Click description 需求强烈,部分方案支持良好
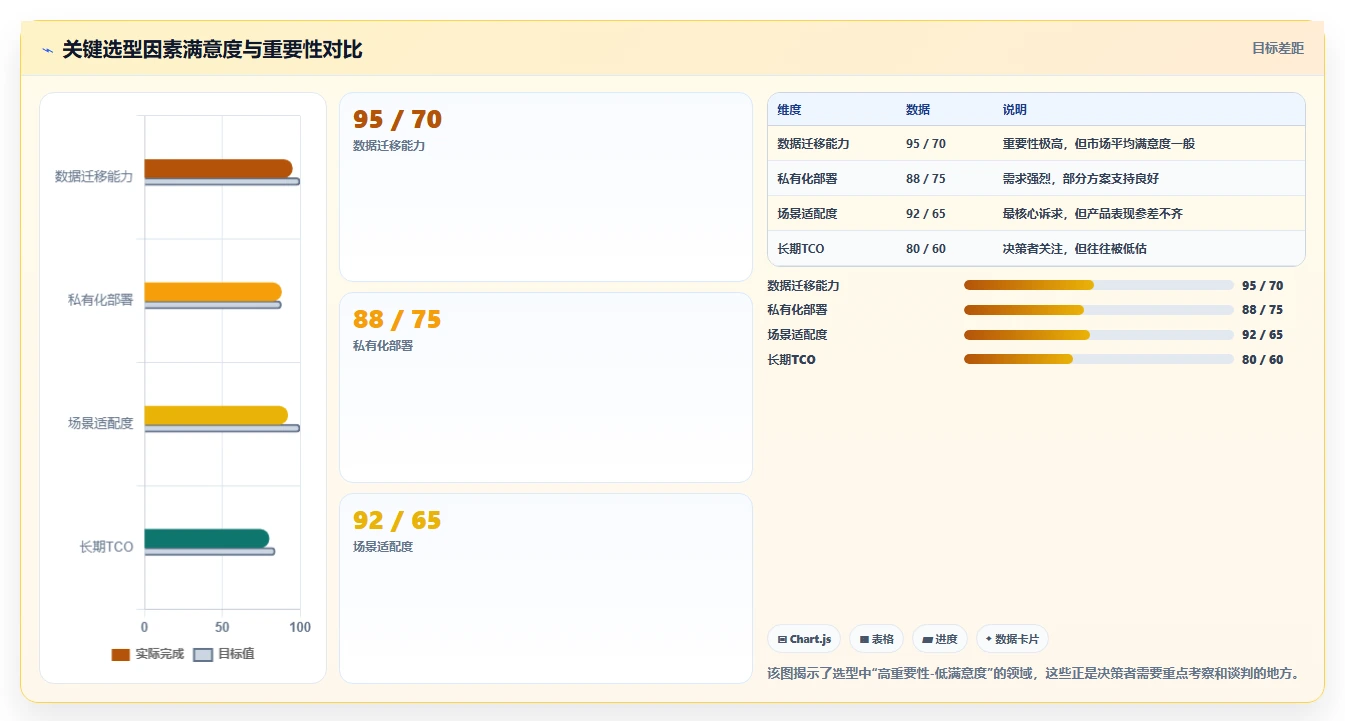The width and height of the screenshot is (1345, 721). coord(1081,179)
